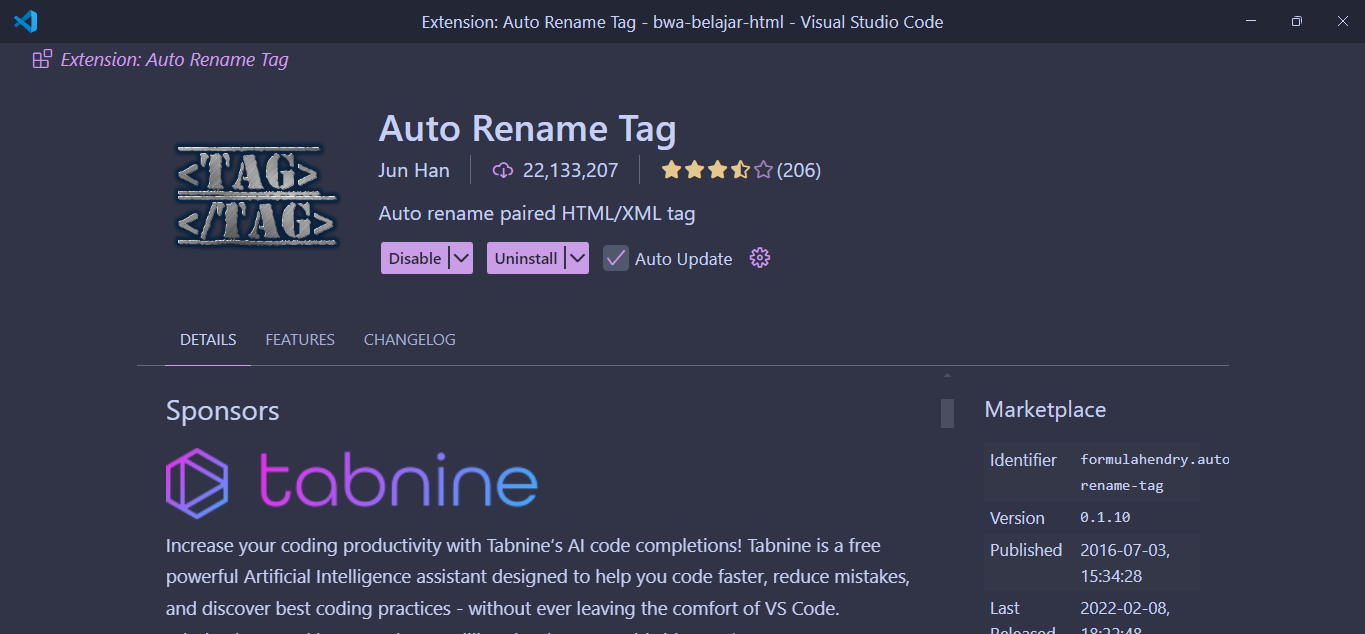Uninstall the Auto Rename Tag extension

click(x=526, y=258)
